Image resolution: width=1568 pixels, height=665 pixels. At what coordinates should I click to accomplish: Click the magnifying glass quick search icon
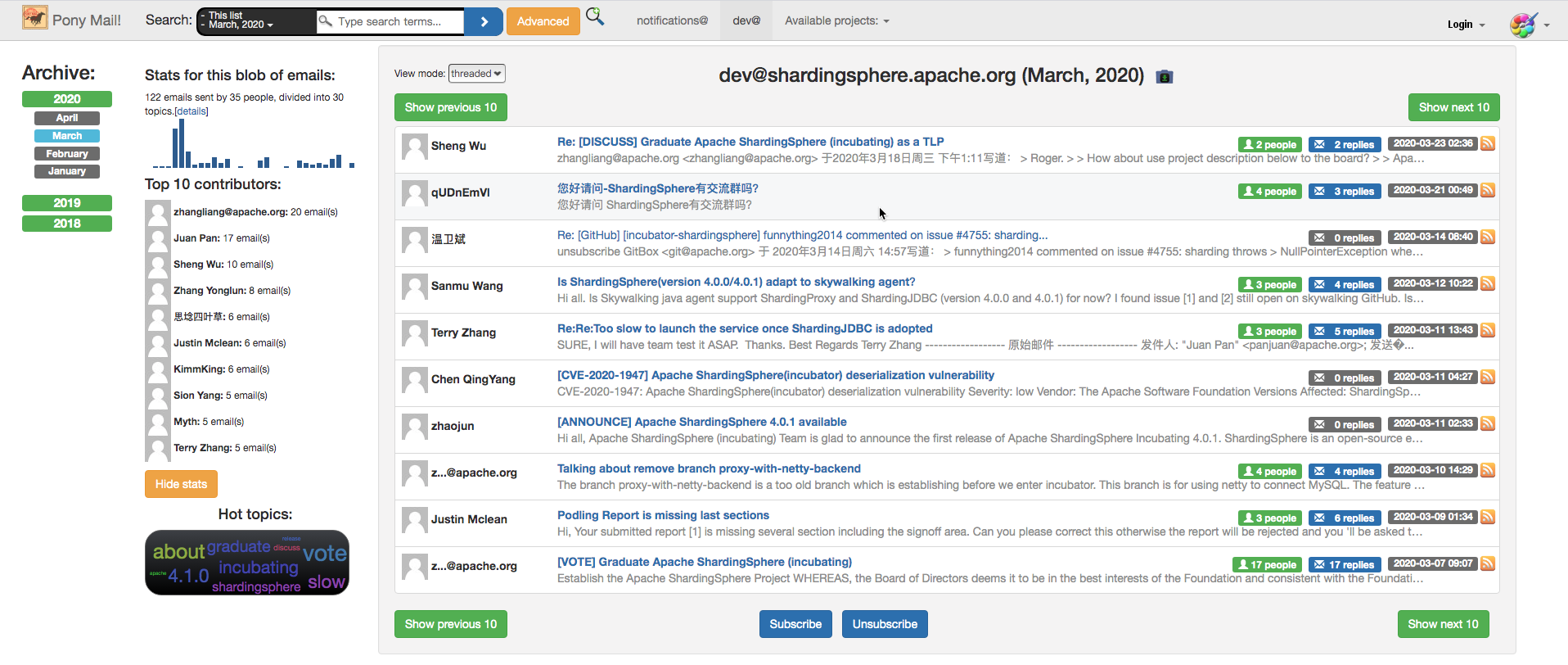(596, 16)
